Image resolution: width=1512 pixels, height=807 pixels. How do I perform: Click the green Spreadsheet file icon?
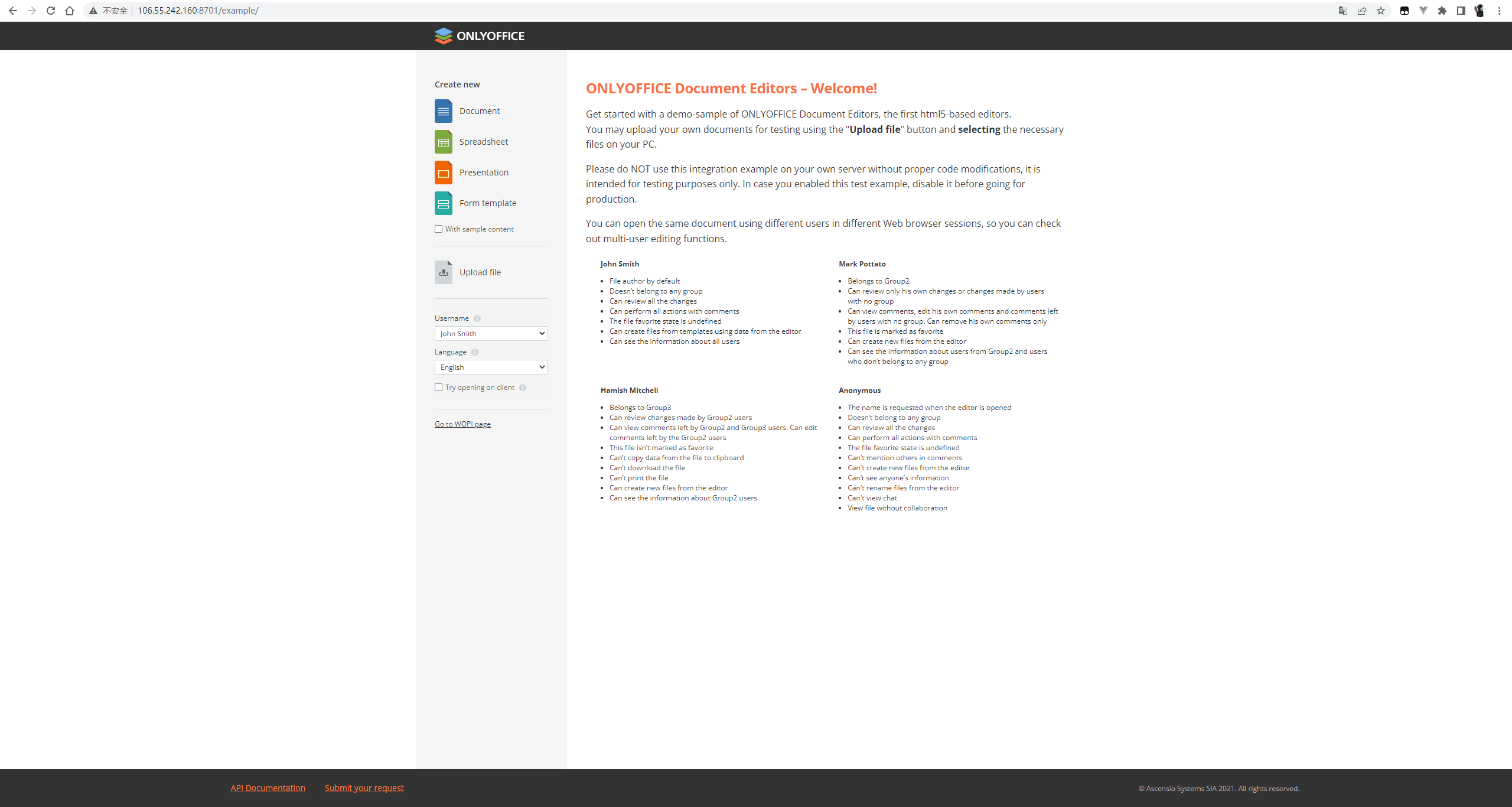[443, 142]
